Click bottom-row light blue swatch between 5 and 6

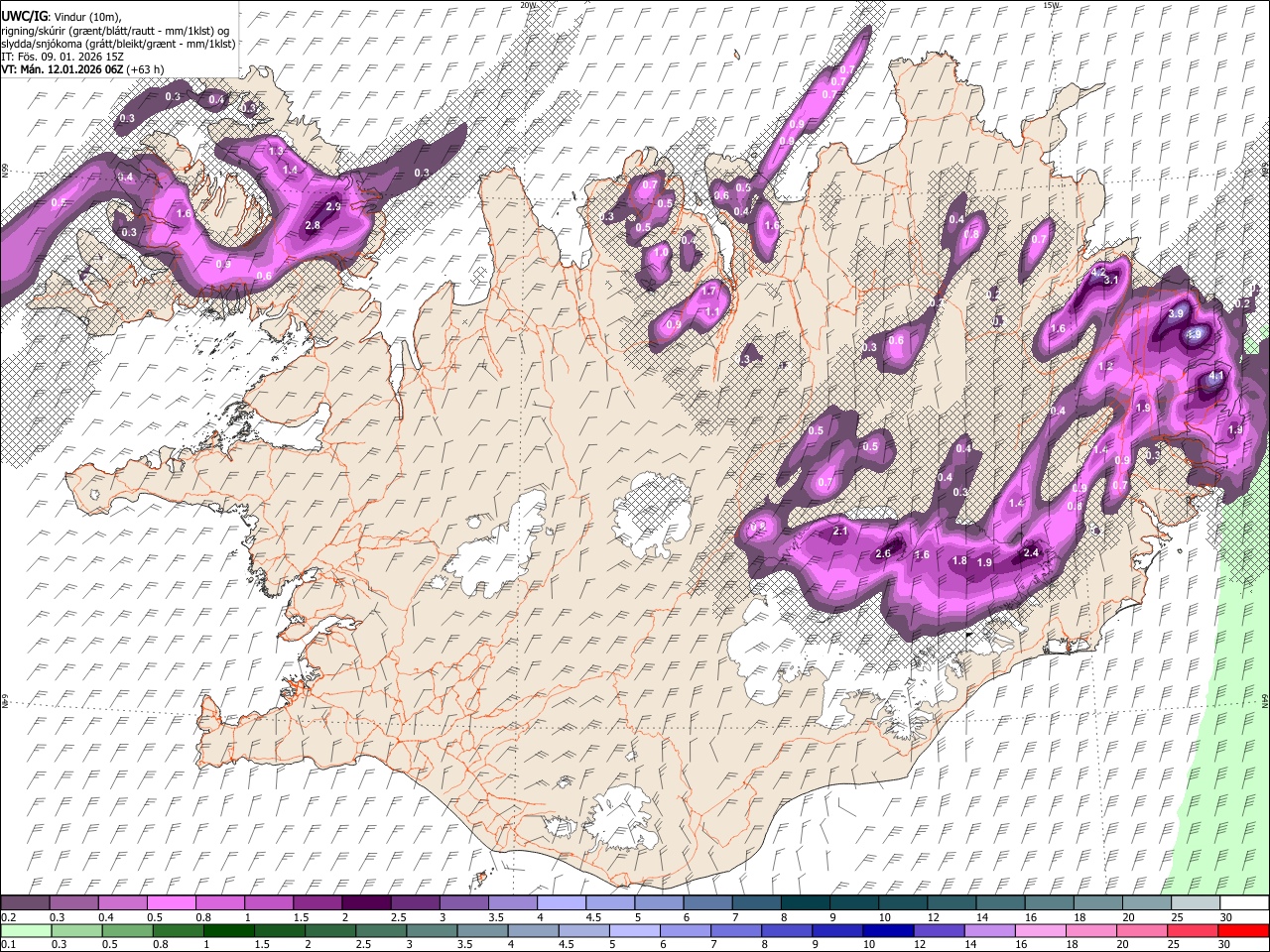pos(635,930)
